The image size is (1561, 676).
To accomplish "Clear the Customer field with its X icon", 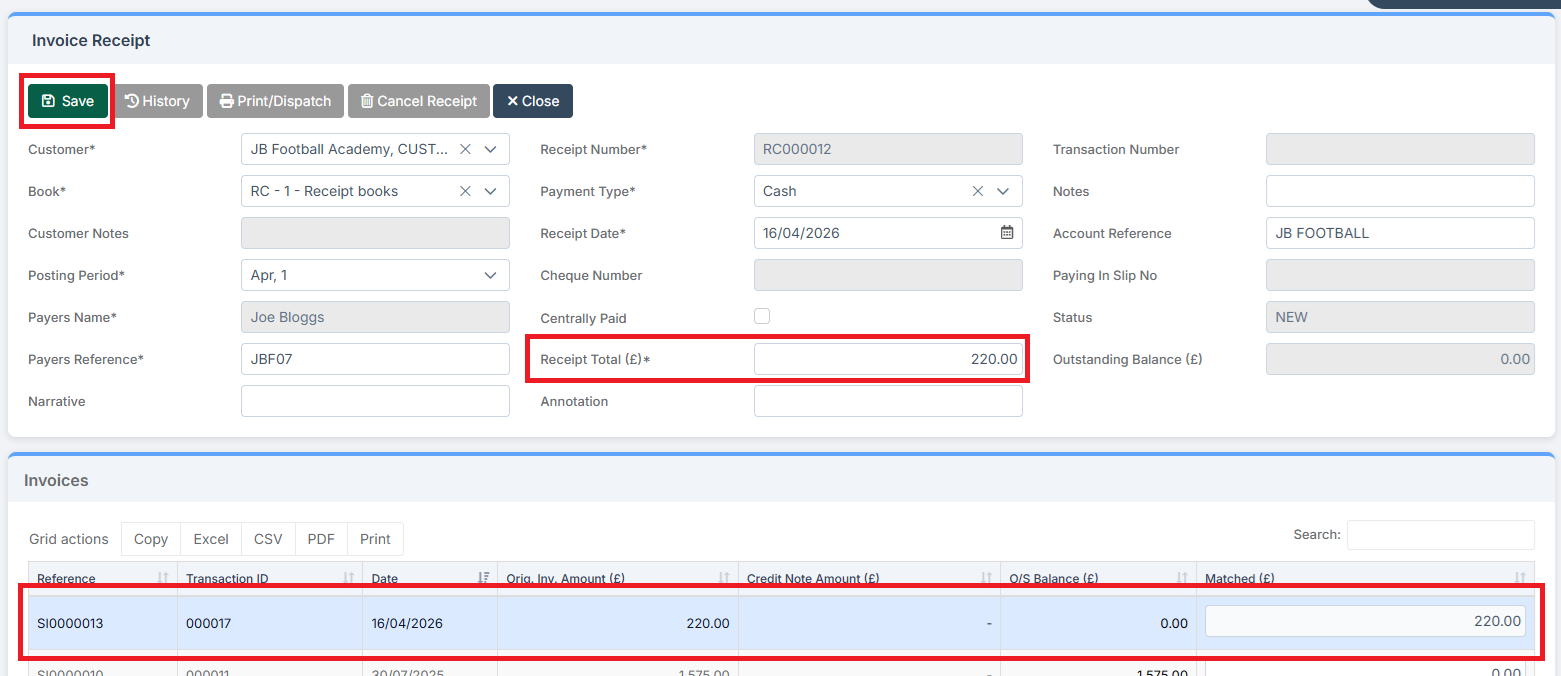I will point(465,149).
